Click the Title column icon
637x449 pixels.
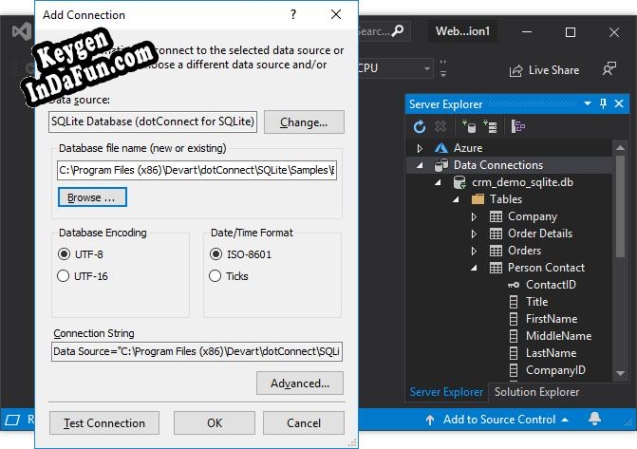point(514,302)
